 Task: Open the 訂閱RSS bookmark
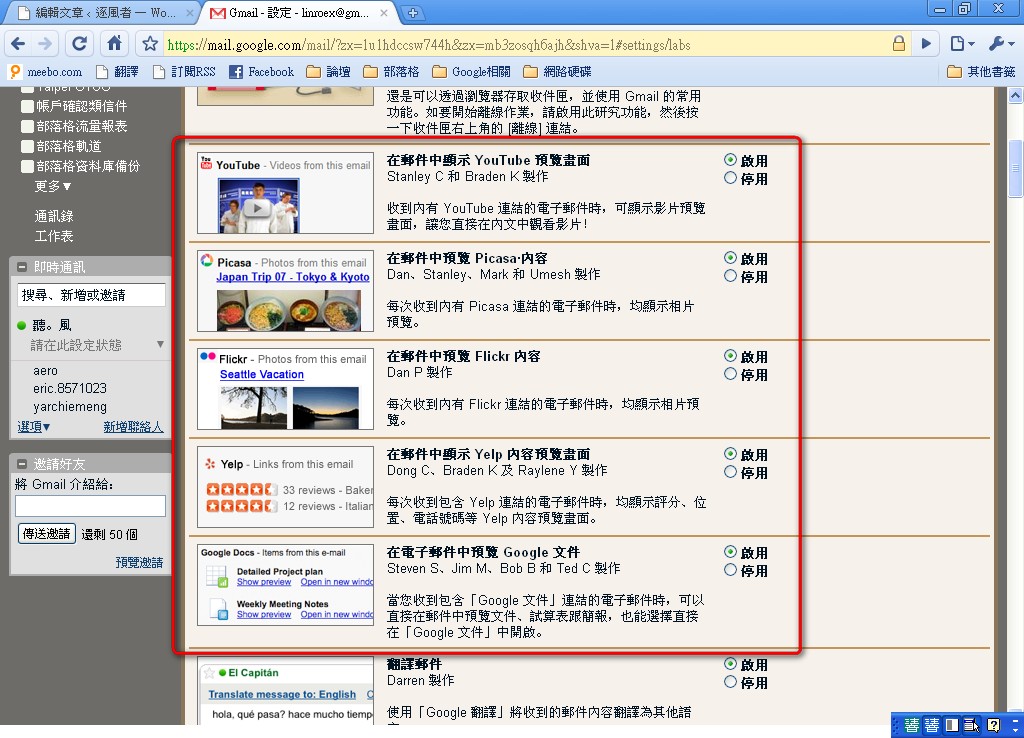184,72
